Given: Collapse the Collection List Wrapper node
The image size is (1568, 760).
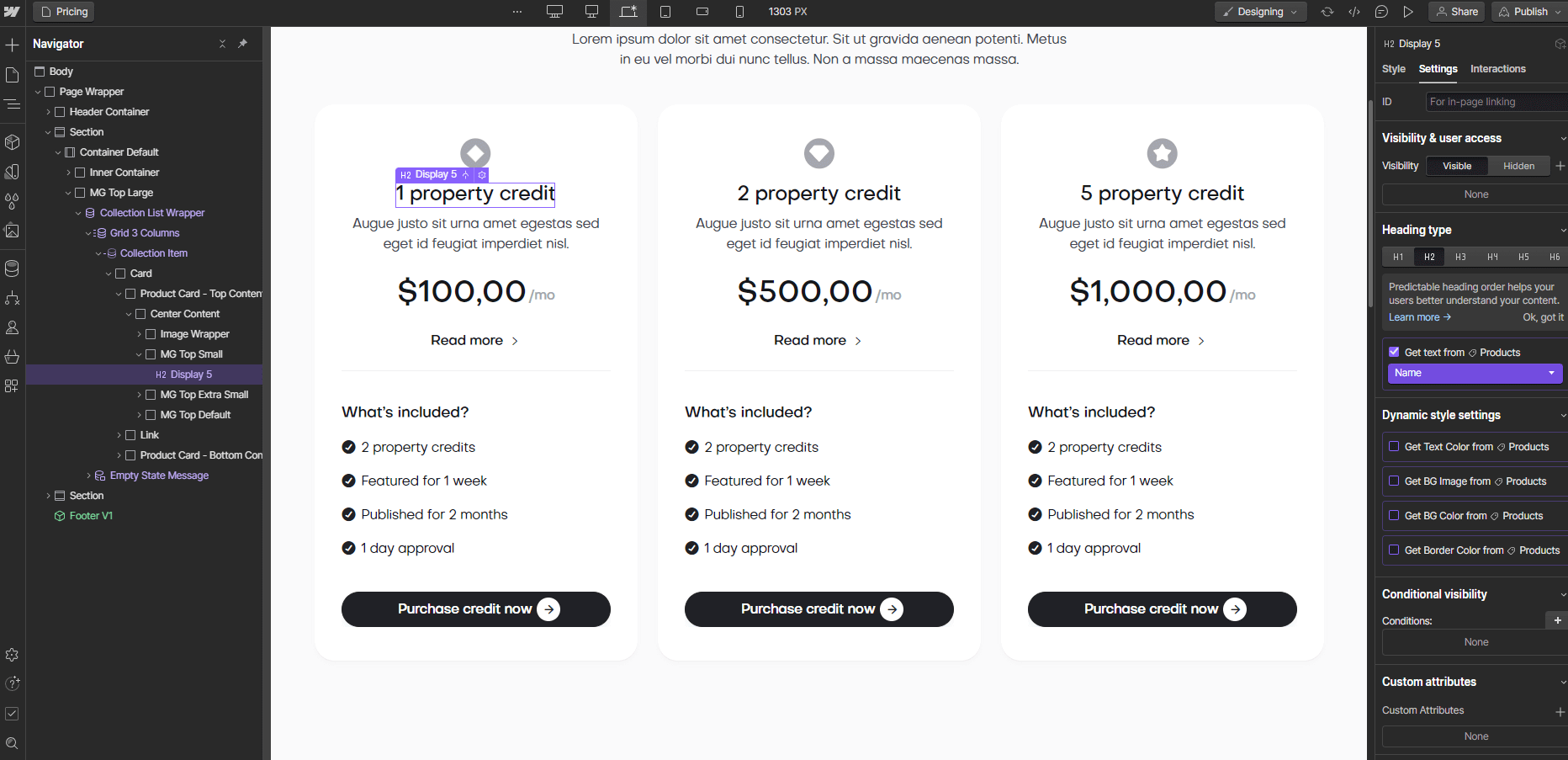Looking at the screenshot, I should coord(77,213).
